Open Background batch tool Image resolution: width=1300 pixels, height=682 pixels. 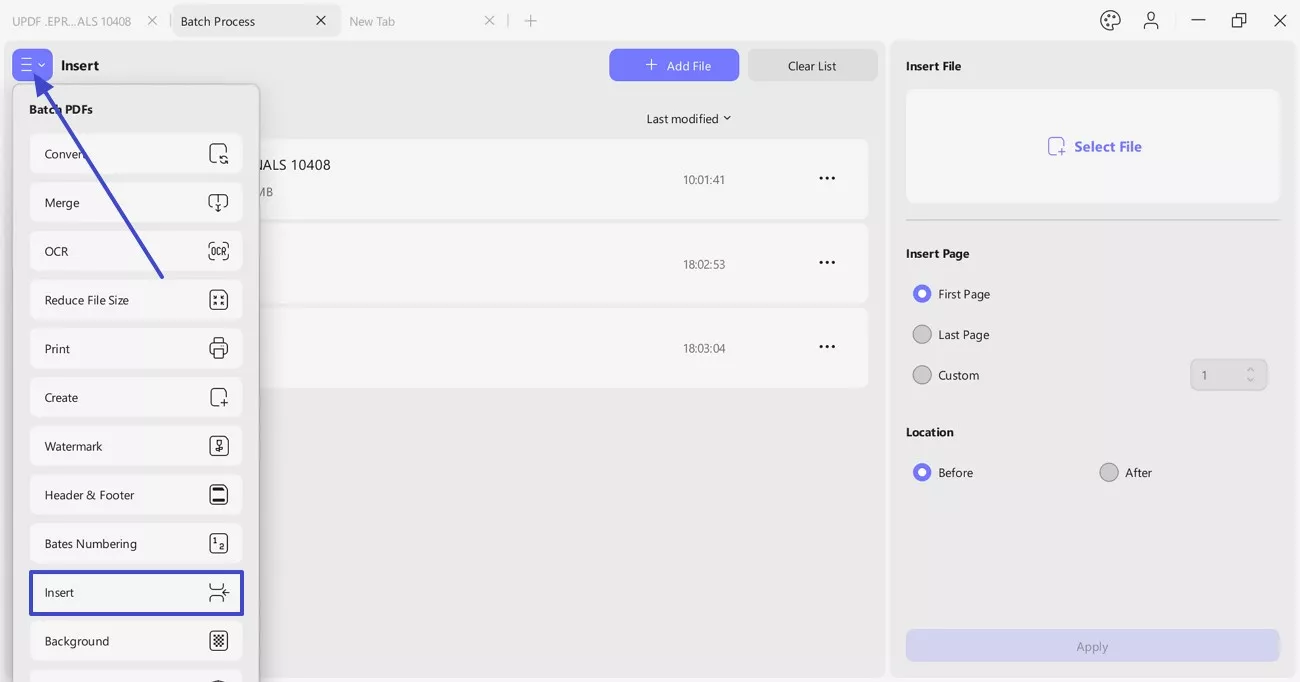point(136,641)
